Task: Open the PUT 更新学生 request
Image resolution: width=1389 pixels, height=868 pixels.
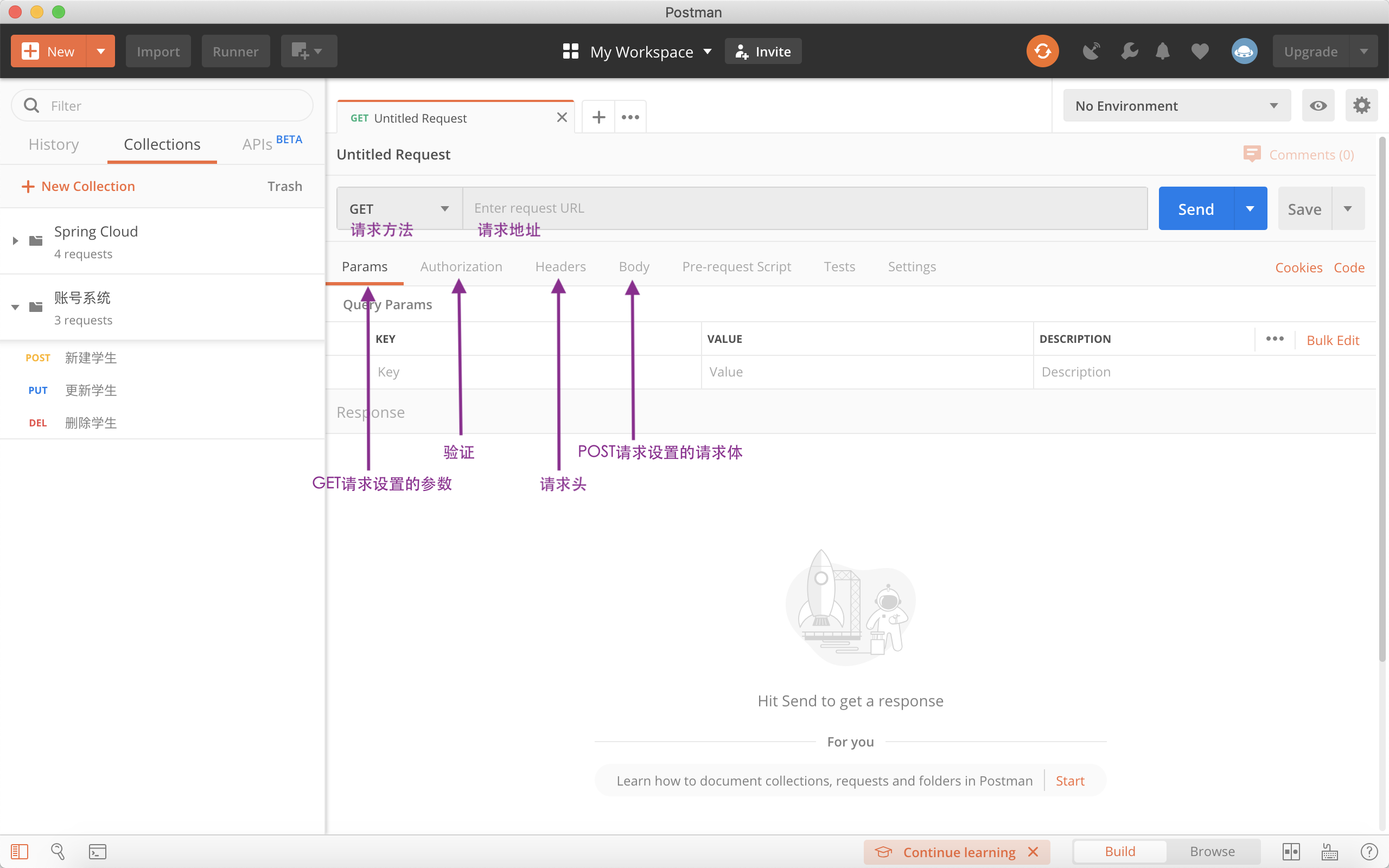Action: pos(162,391)
